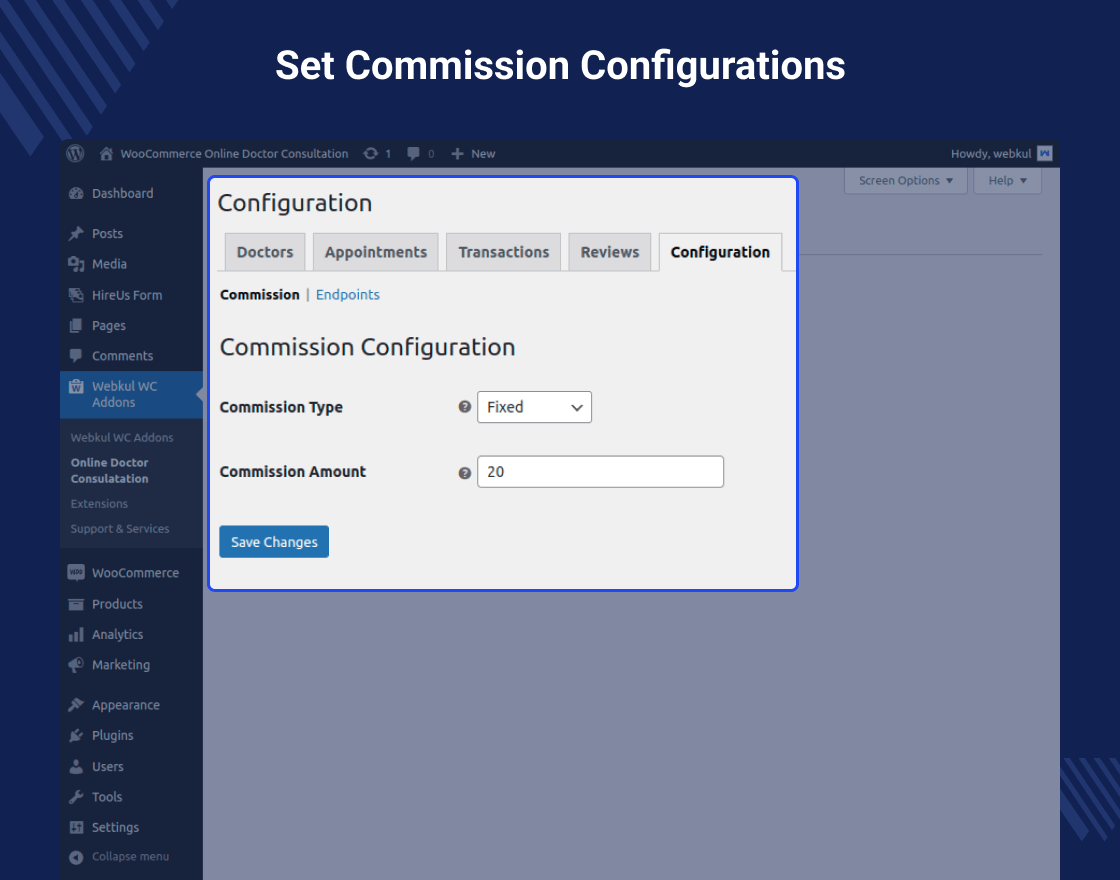Viewport: 1120px width, 880px height.
Task: Open the updates icon in admin bar
Action: coord(371,154)
